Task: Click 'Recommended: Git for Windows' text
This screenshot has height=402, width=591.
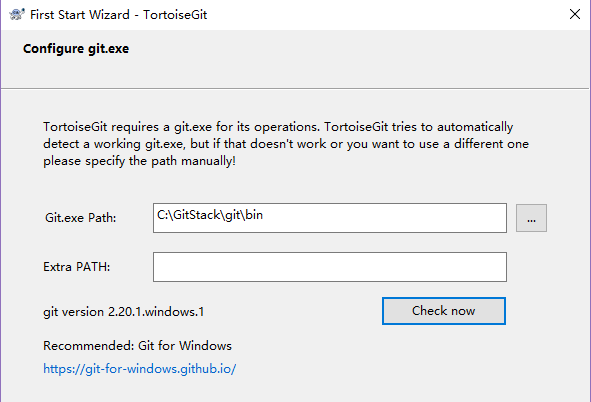Action: [x=137, y=345]
